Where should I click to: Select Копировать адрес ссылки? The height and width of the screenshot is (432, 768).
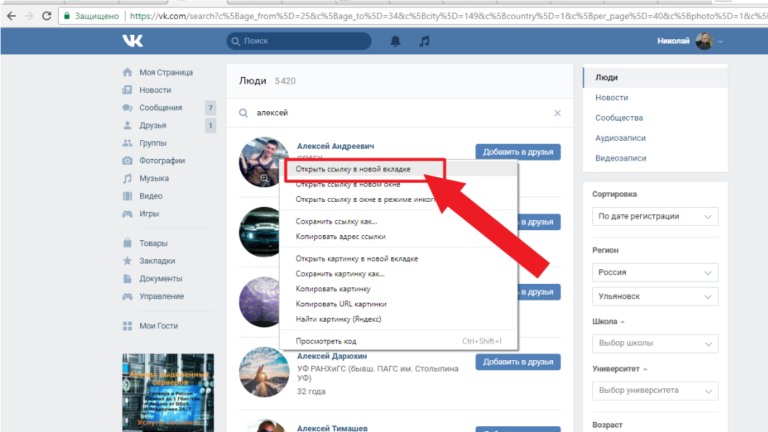(x=399, y=237)
